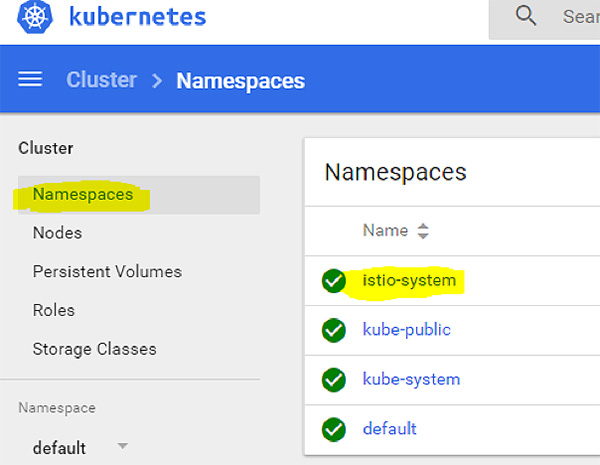Navigate to Storage Classes
The image size is (600, 465).
pos(94,349)
